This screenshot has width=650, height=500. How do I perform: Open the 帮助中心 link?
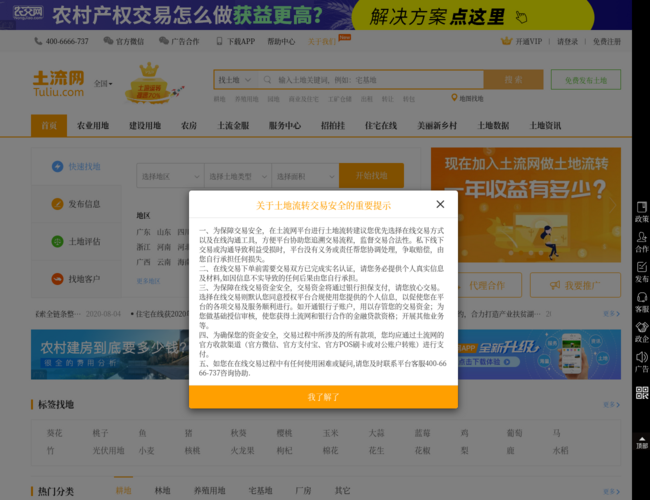pyautogui.click(x=281, y=41)
